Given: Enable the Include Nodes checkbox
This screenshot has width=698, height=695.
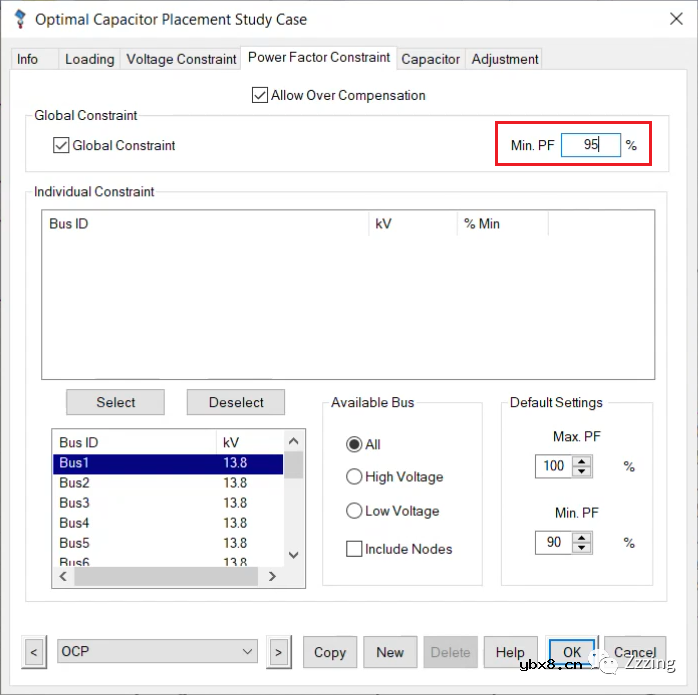Looking at the screenshot, I should tap(353, 549).
